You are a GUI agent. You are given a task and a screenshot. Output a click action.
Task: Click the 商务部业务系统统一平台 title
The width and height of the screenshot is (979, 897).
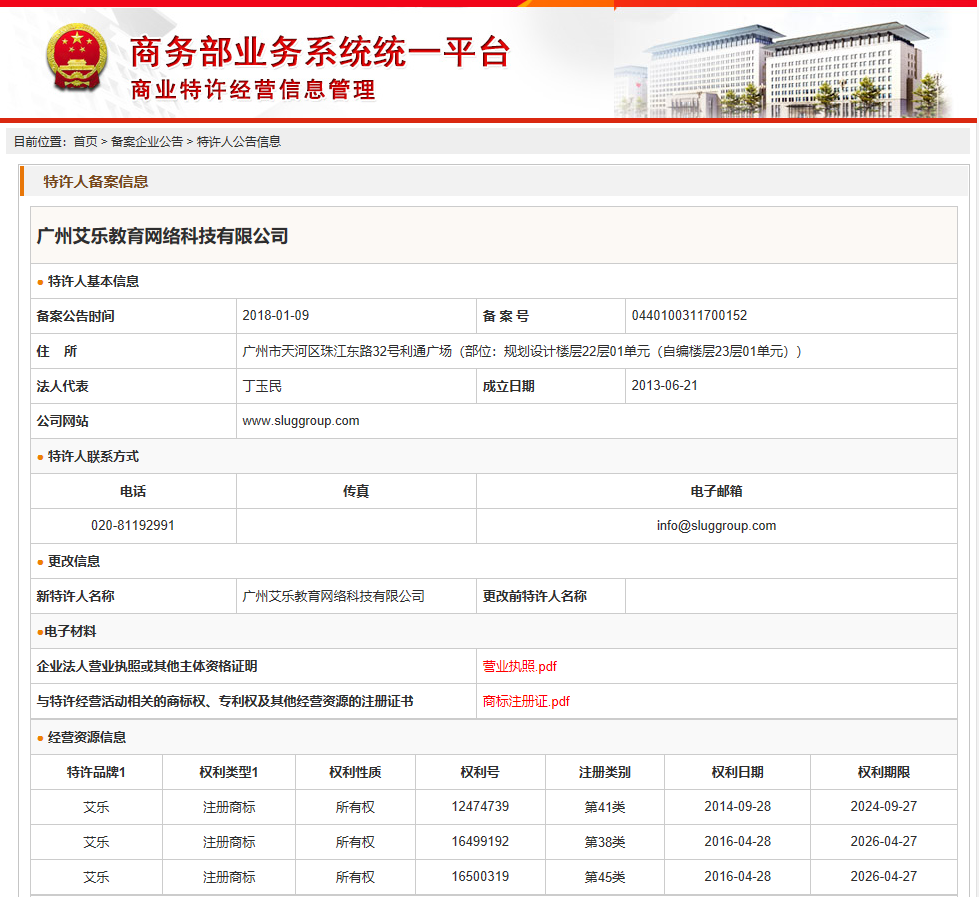320,51
